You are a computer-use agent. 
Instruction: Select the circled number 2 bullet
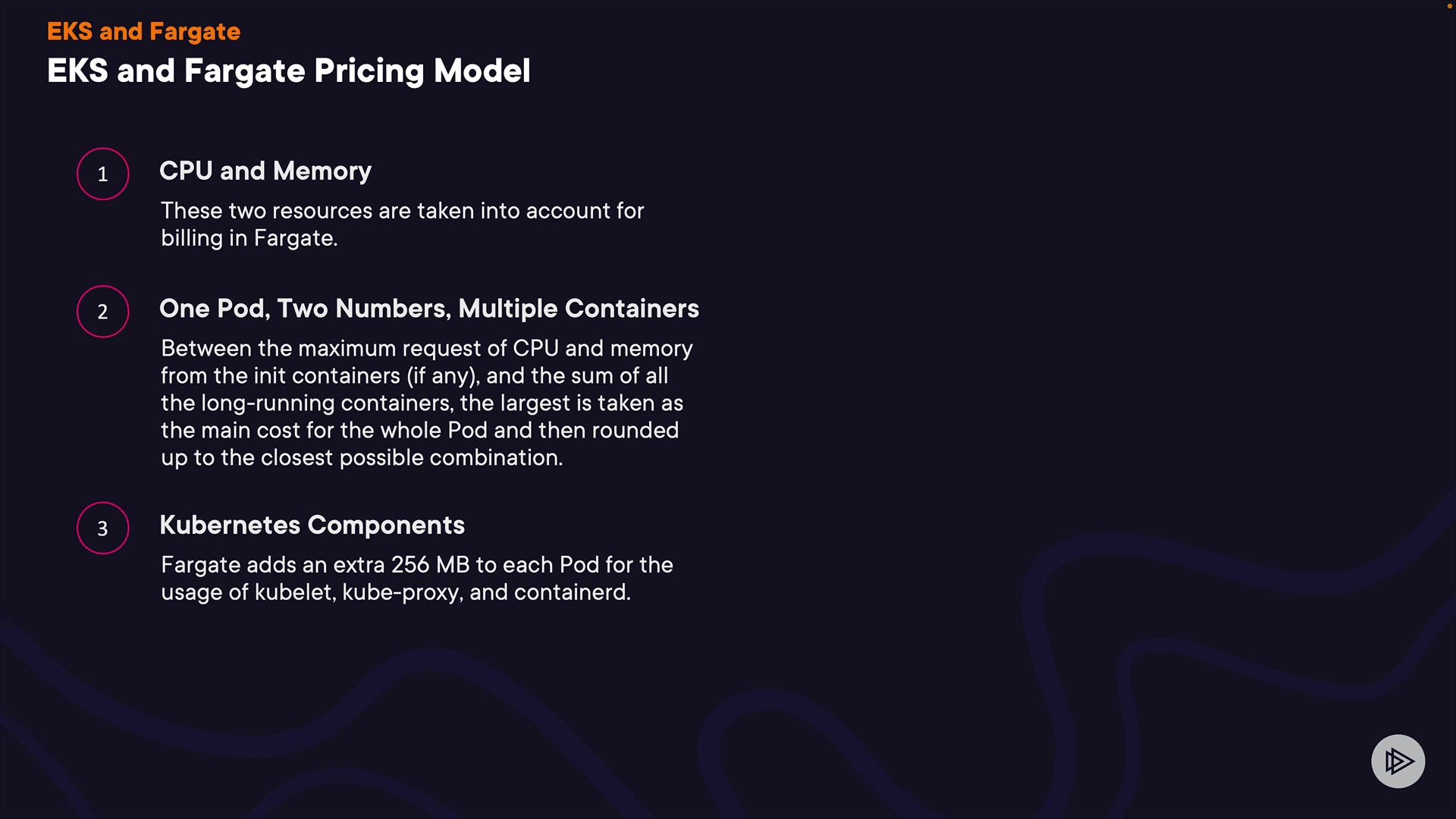(103, 311)
